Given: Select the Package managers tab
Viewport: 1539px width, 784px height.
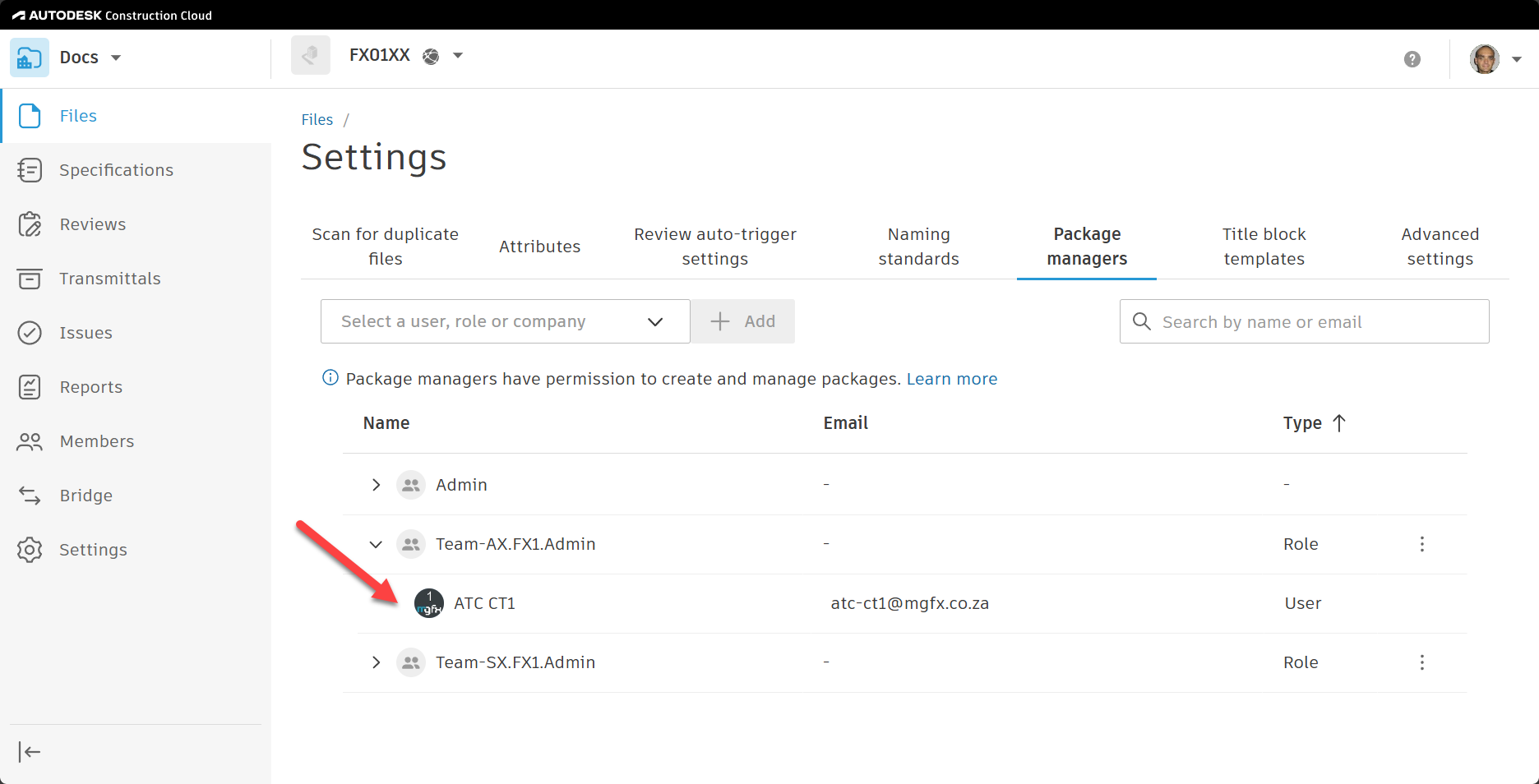Looking at the screenshot, I should (x=1087, y=247).
